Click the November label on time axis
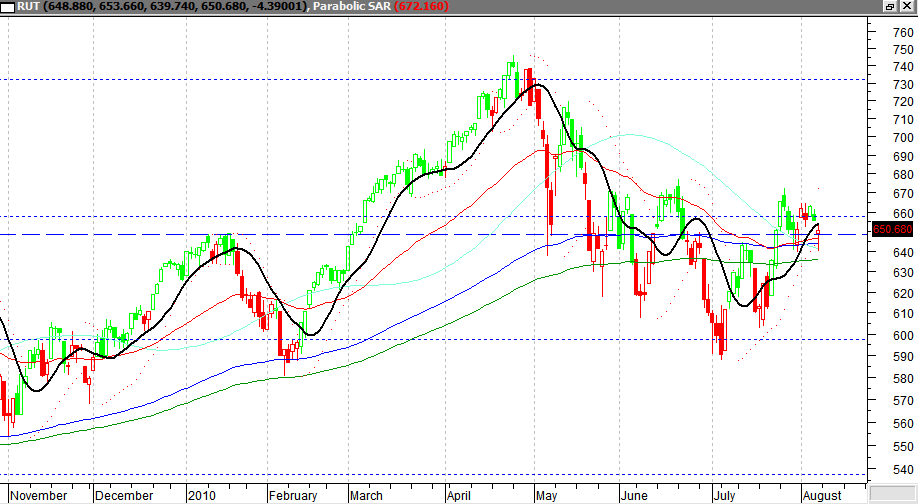Image resolution: width=918 pixels, height=504 pixels. [39, 496]
